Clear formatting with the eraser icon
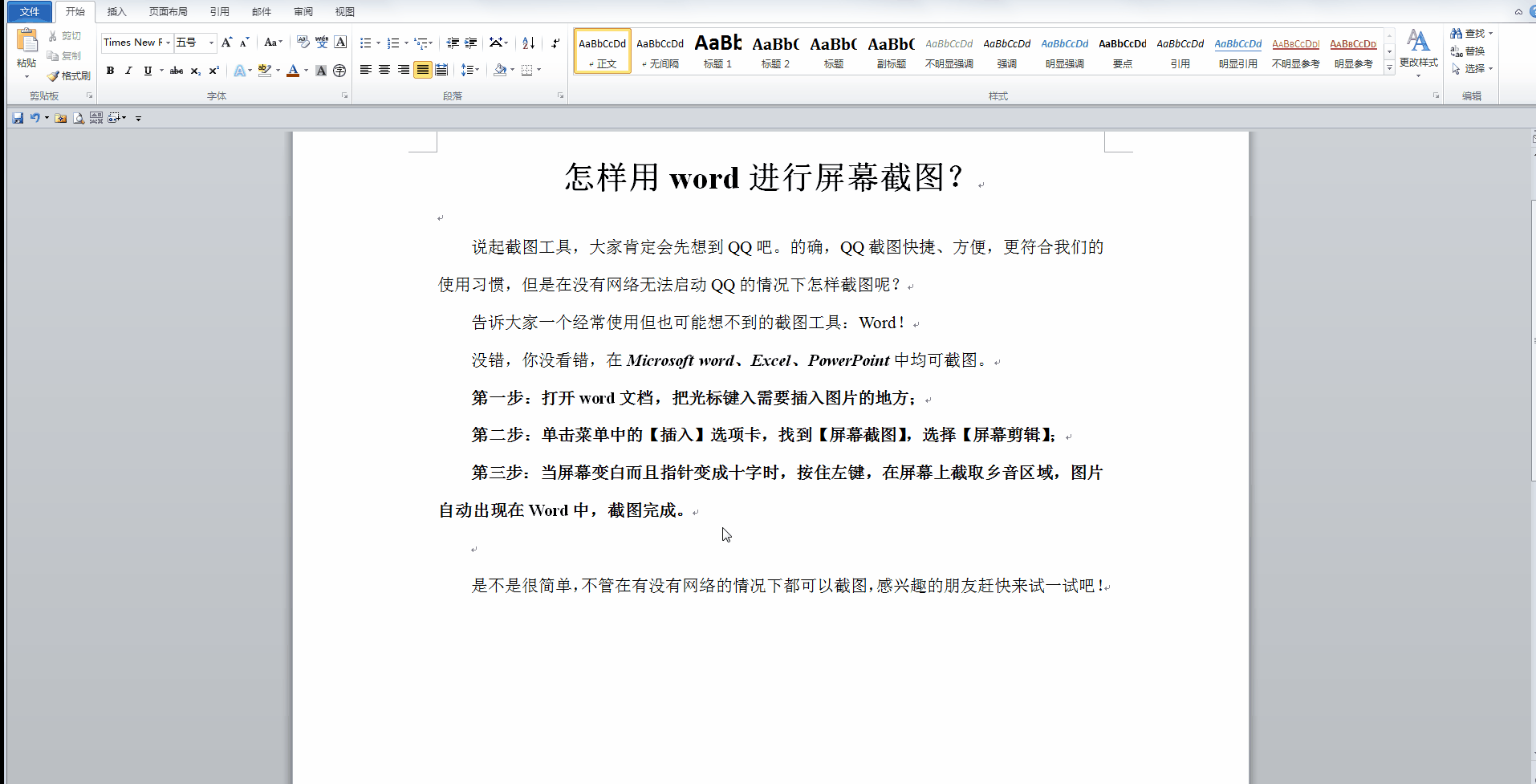Viewport: 1536px width, 784px height. pos(303,43)
